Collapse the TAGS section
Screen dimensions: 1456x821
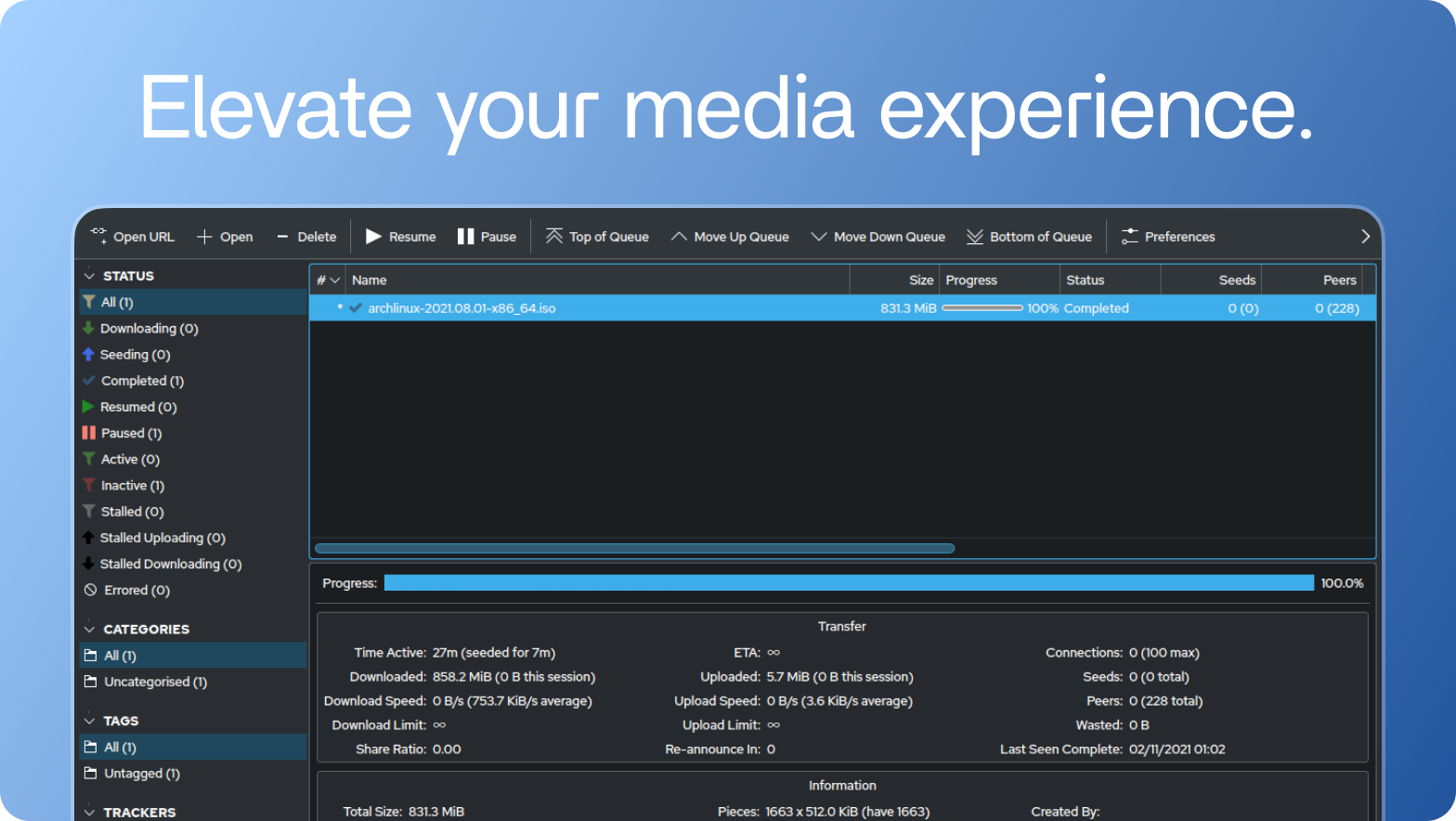coord(90,721)
